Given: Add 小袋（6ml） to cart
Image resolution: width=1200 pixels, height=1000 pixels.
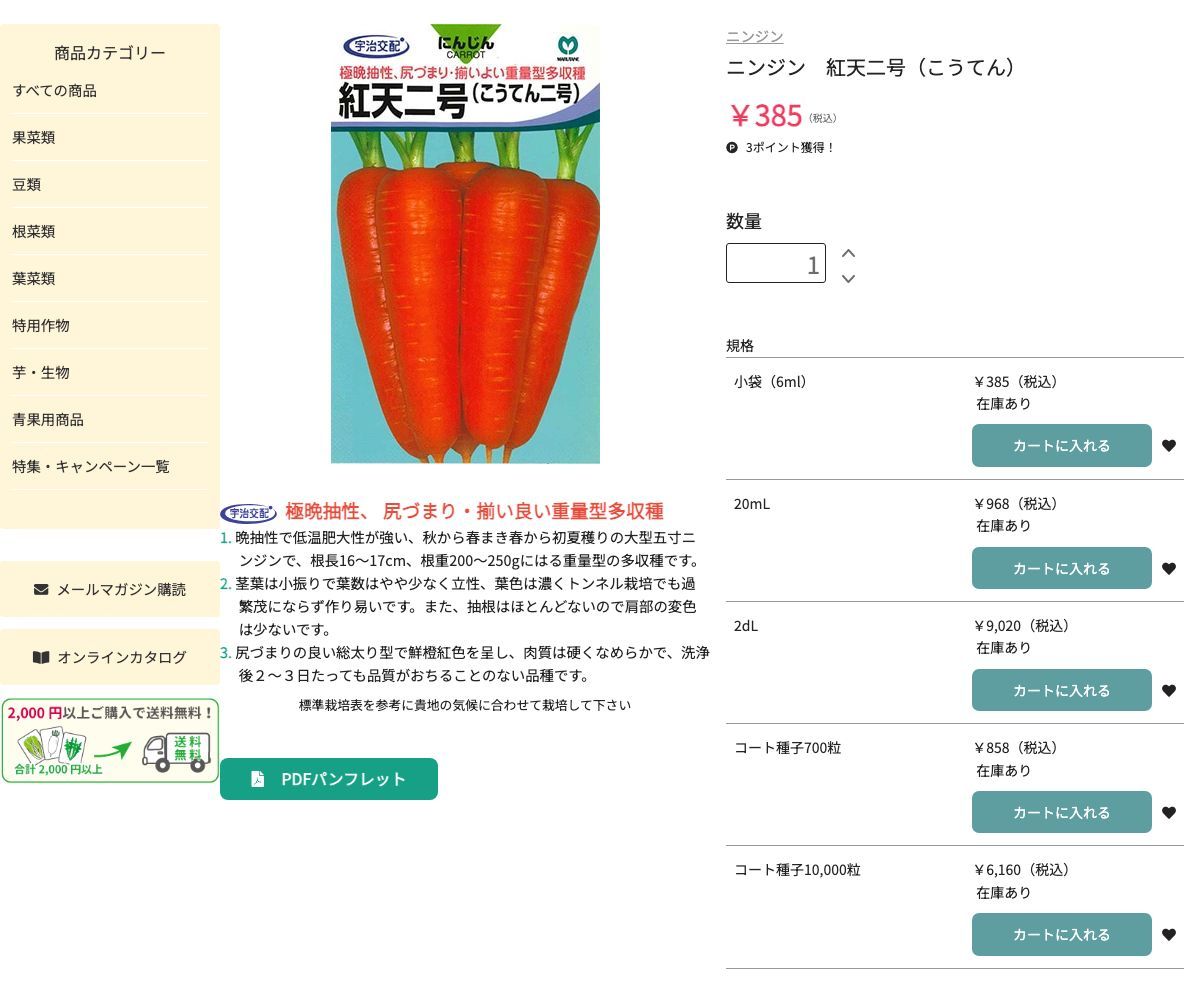Looking at the screenshot, I should pos(1061,446).
